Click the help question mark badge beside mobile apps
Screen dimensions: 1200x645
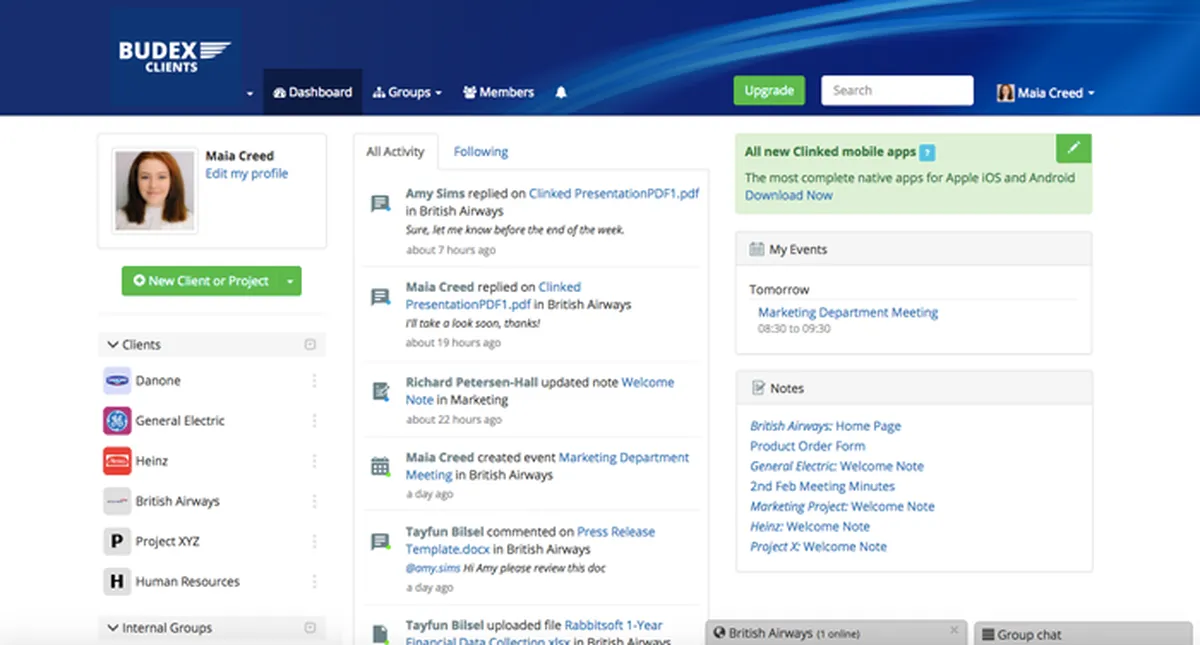point(928,153)
